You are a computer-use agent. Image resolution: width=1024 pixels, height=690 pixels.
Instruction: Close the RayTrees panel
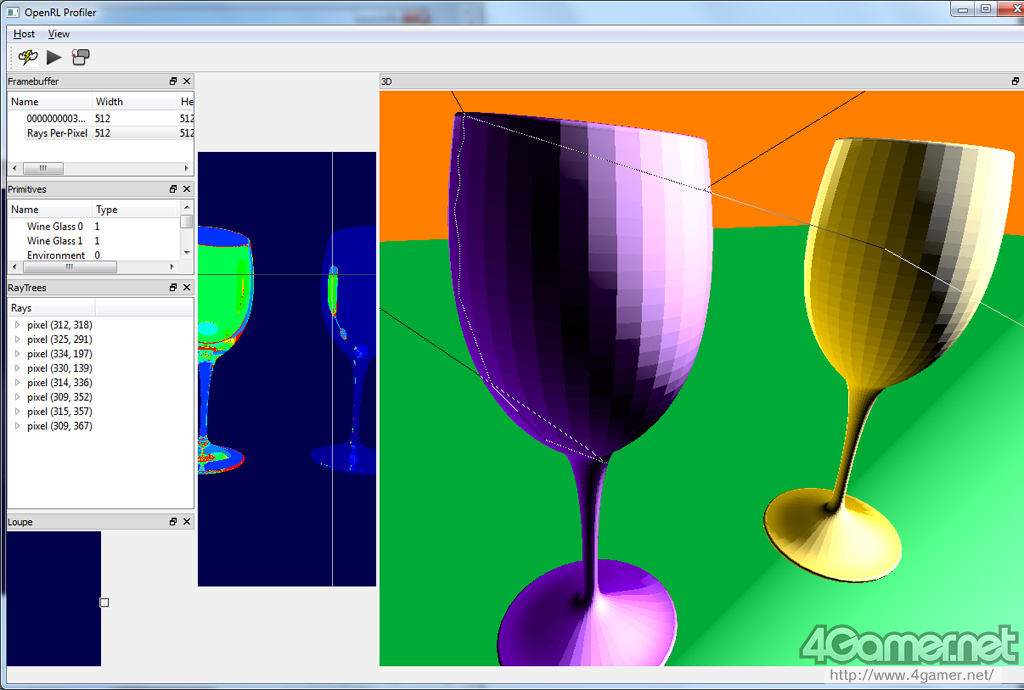(187, 287)
